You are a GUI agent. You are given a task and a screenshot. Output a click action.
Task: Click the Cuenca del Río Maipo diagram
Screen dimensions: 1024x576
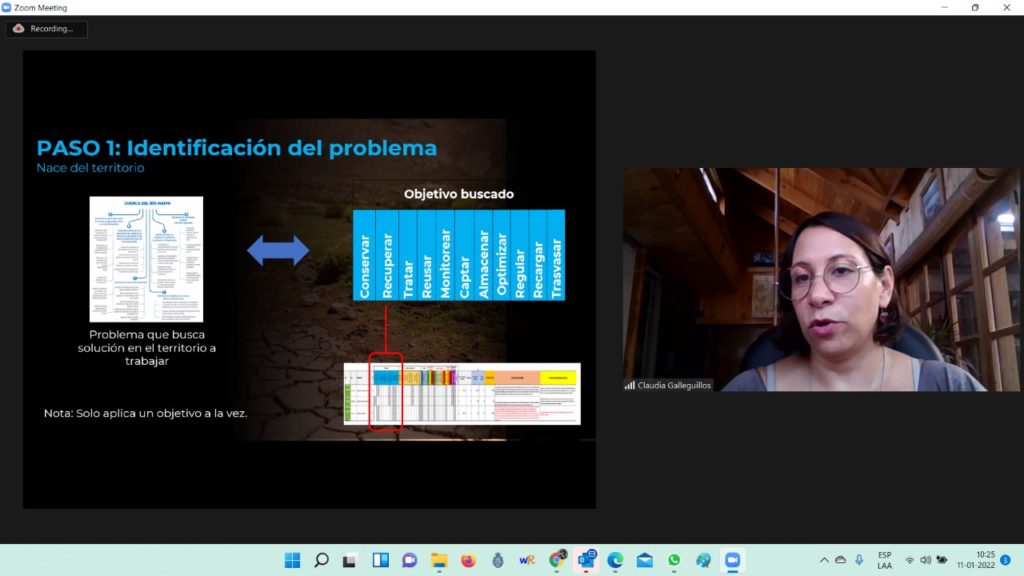146,259
